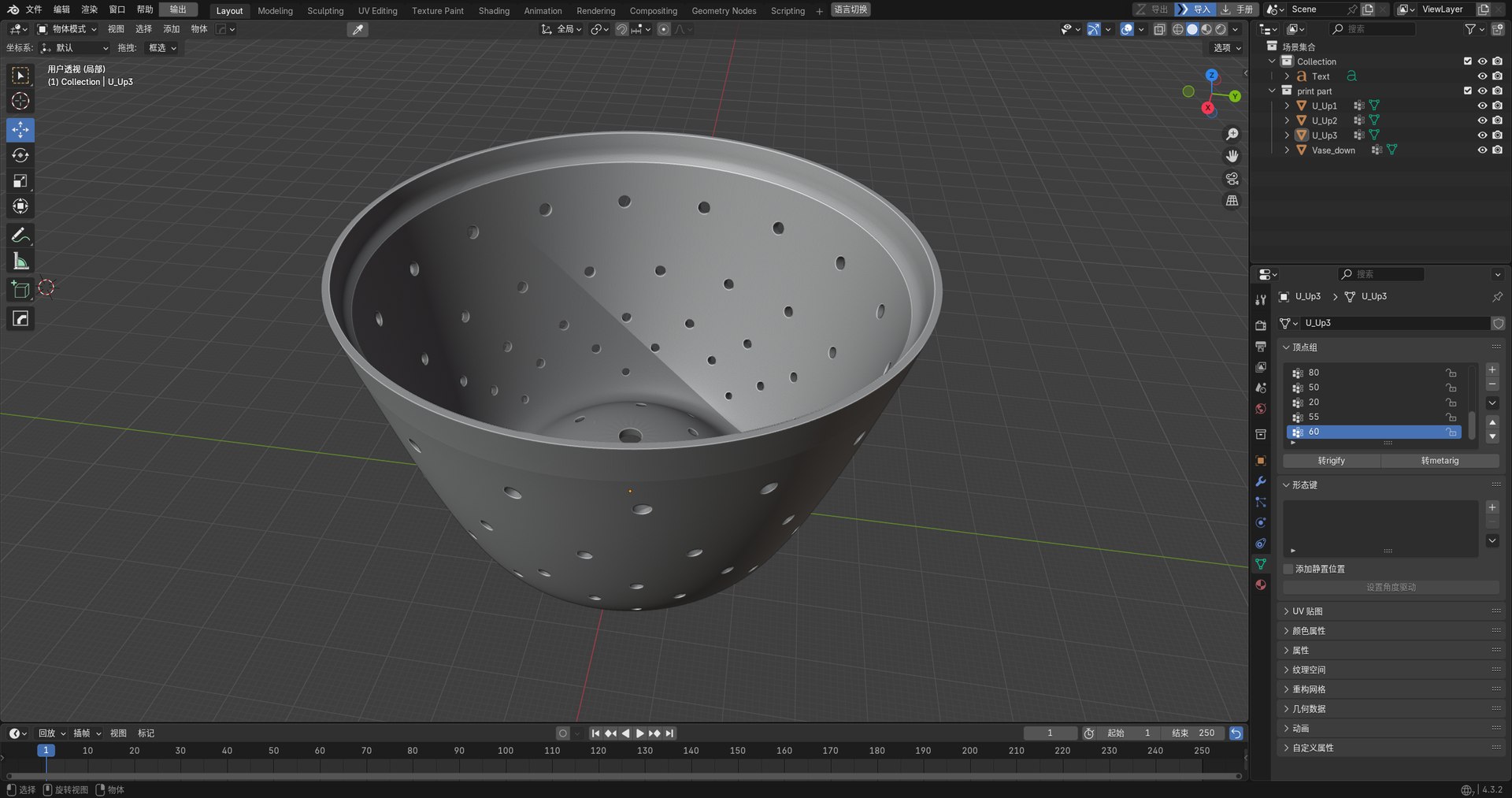Activate the Move tool
The image size is (1512, 798).
tap(20, 130)
